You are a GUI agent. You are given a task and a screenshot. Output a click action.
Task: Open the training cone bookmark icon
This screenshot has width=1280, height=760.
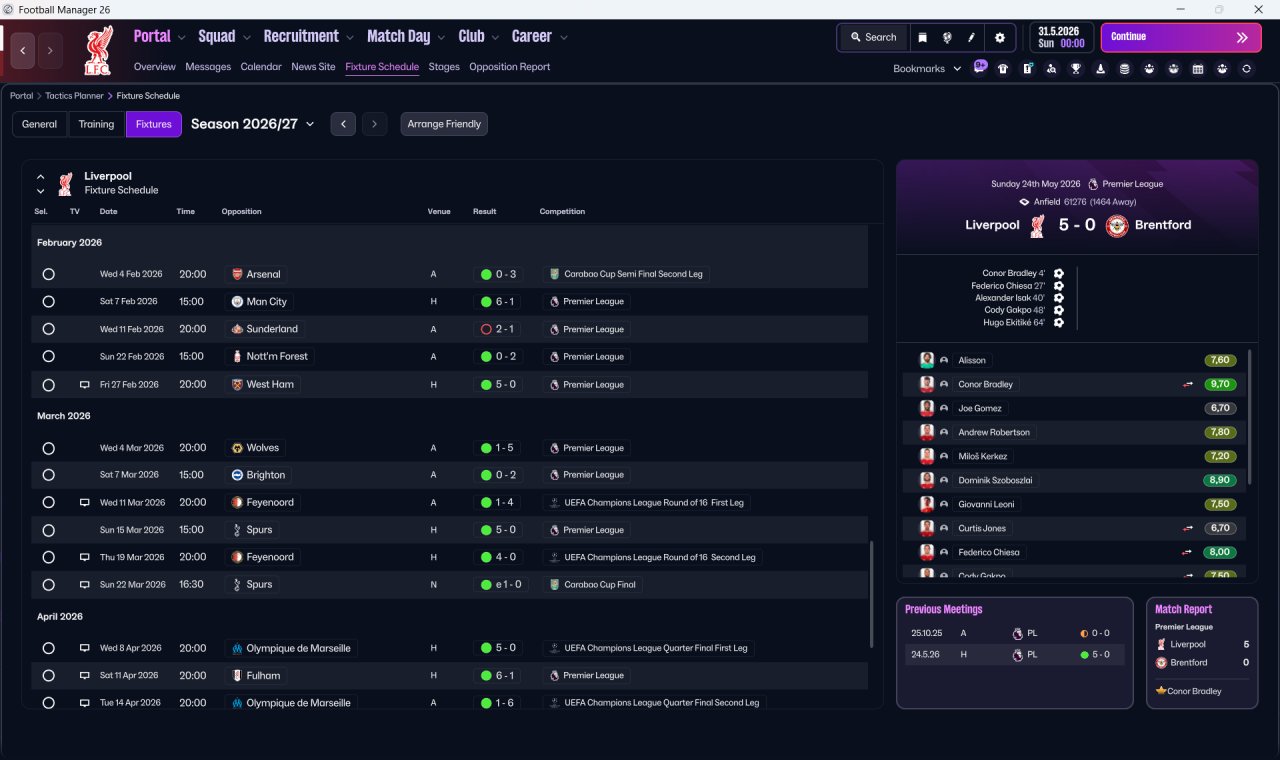[x=1101, y=69]
